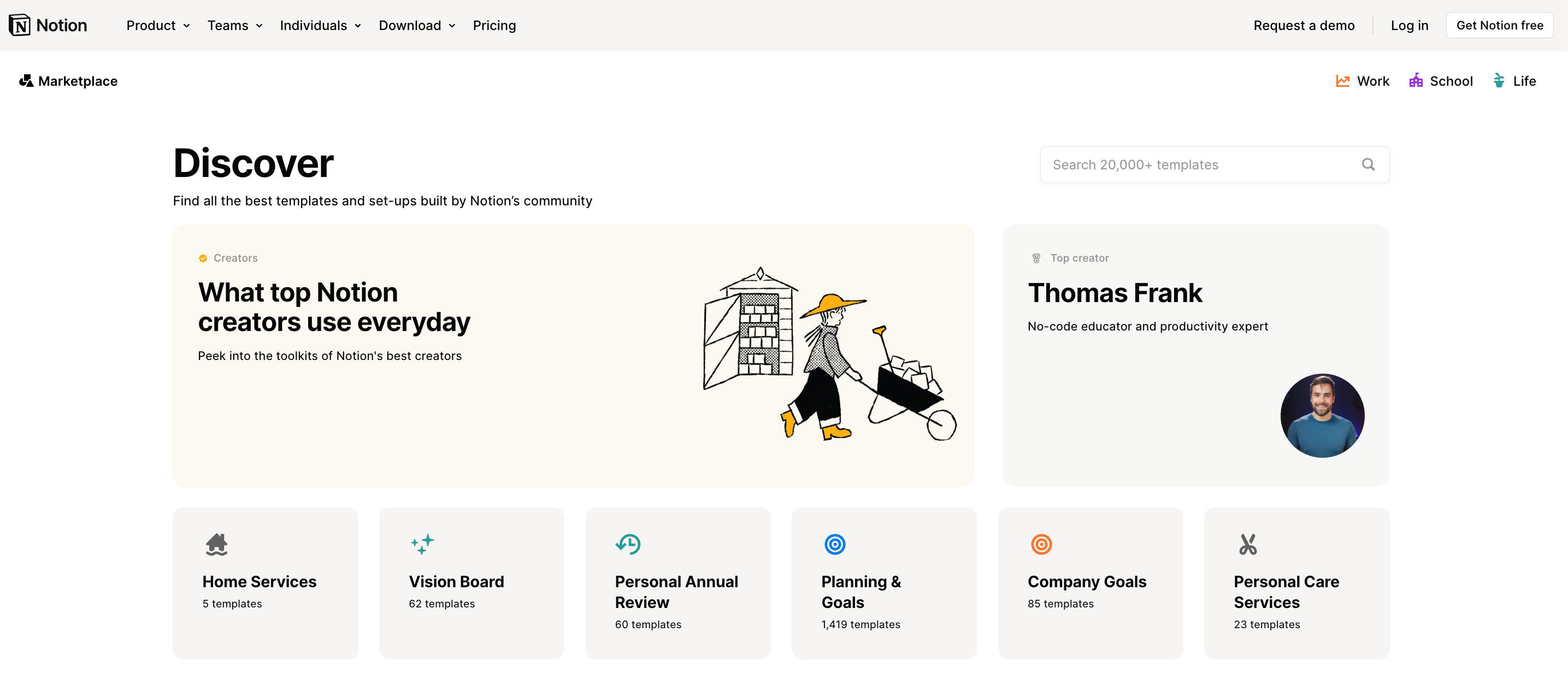Click 'Peek into the toolkits' subtitle text
The height and width of the screenshot is (685, 1568).
(x=329, y=356)
